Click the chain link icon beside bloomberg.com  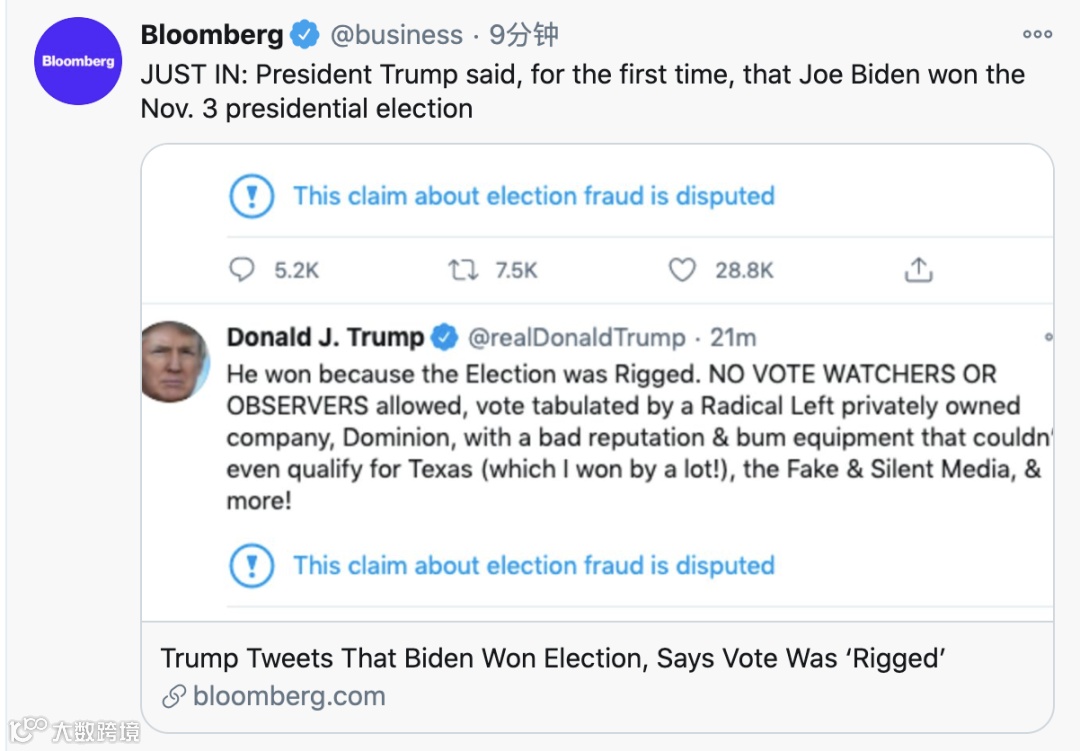174,696
